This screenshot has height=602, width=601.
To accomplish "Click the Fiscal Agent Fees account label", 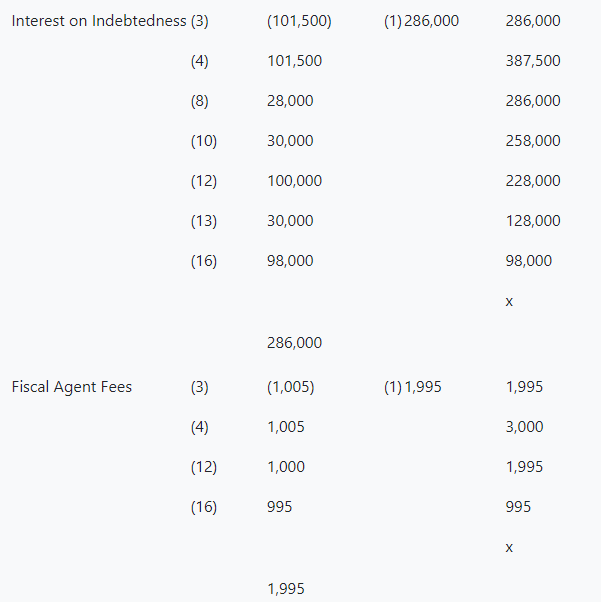I will [x=71, y=387].
